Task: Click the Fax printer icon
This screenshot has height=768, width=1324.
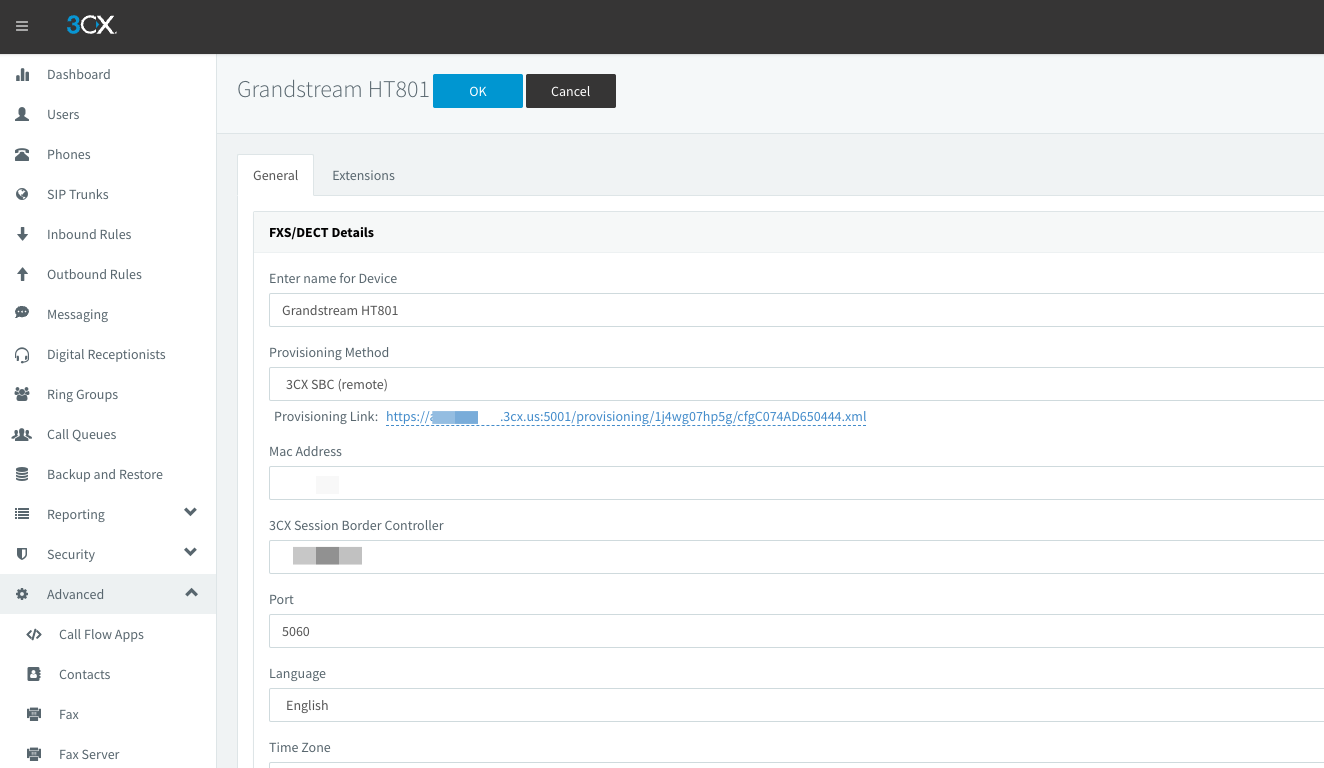Action: coord(34,714)
